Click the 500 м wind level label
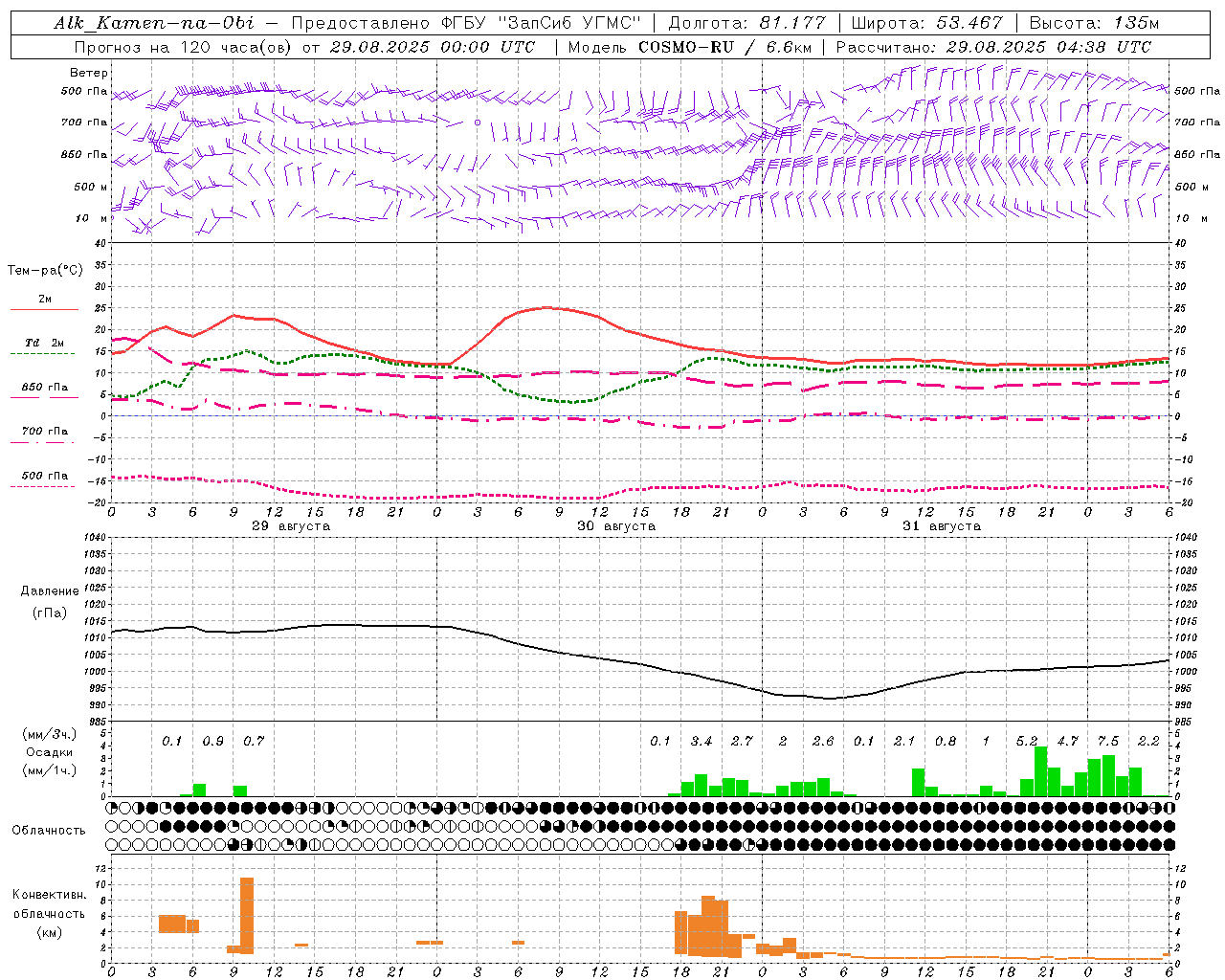 (91, 187)
